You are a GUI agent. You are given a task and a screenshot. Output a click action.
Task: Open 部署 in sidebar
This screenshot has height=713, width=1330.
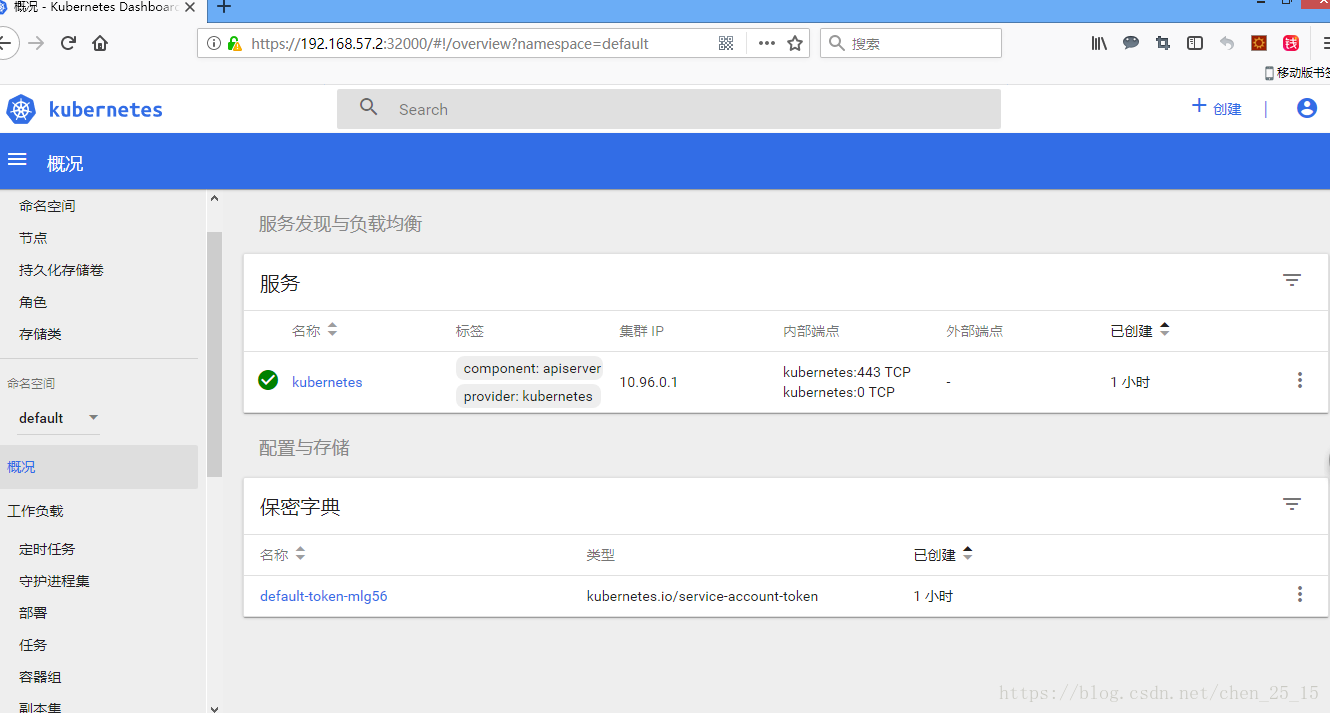33,613
